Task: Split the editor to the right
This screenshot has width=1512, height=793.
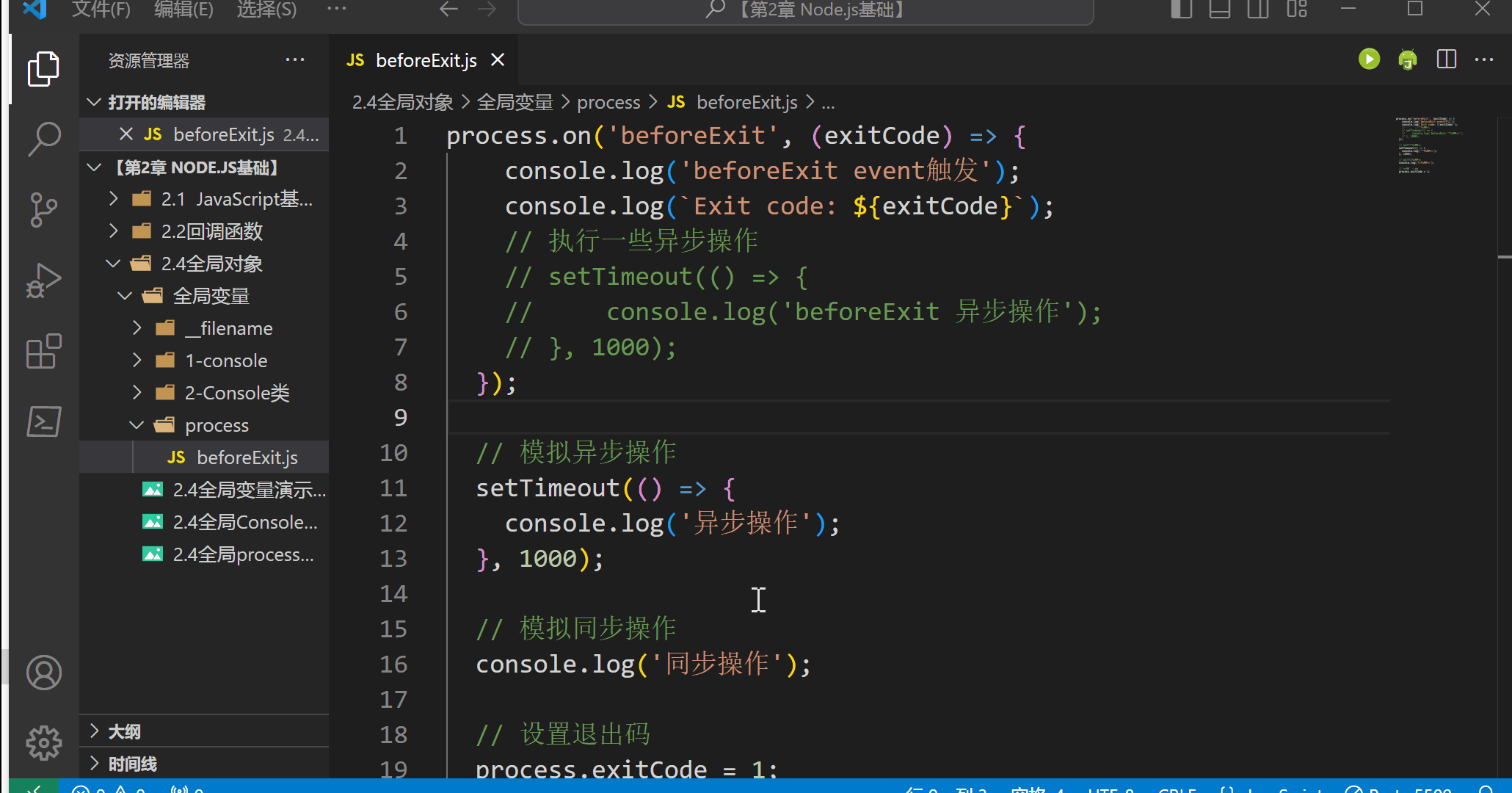Action: click(1446, 59)
